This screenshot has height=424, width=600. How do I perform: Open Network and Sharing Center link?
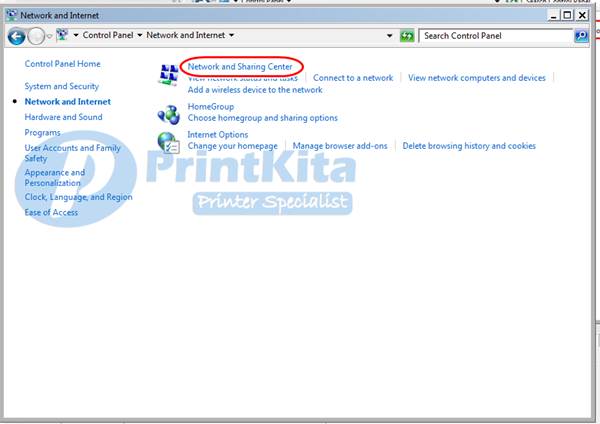pyautogui.click(x=240, y=67)
